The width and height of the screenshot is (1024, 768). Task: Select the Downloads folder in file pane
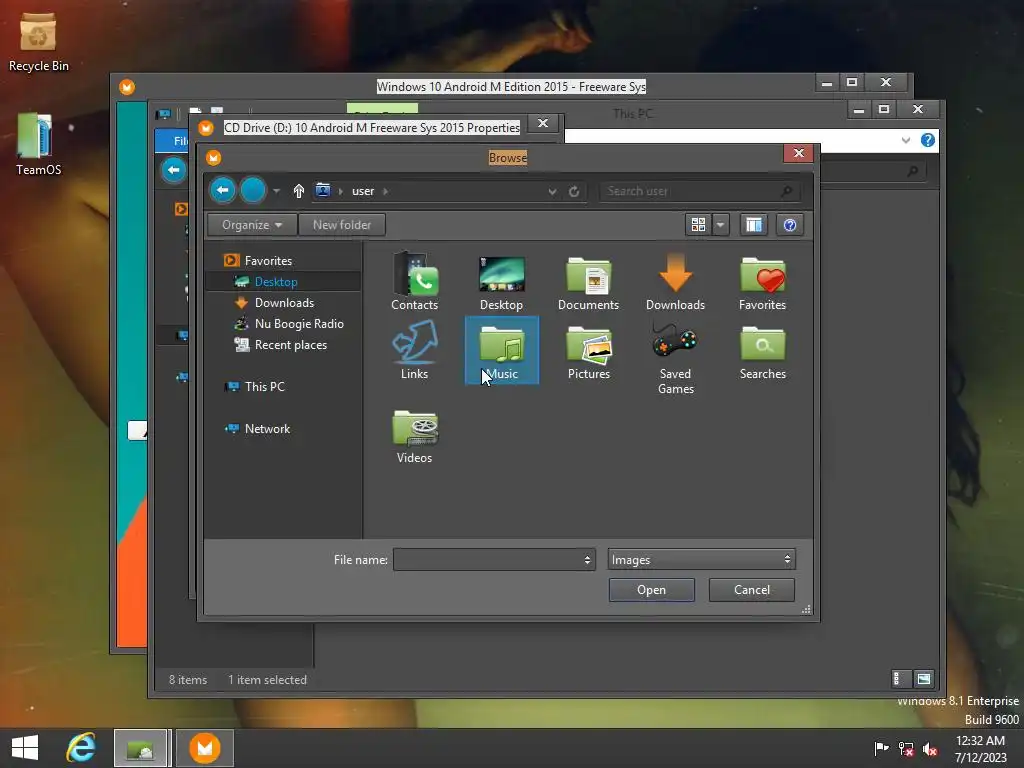point(675,282)
